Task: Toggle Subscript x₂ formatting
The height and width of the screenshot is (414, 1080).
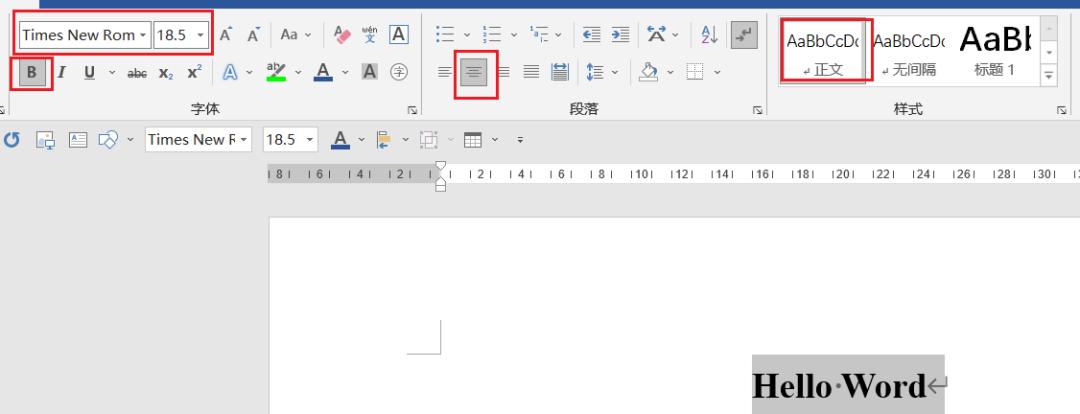Action: 166,73
